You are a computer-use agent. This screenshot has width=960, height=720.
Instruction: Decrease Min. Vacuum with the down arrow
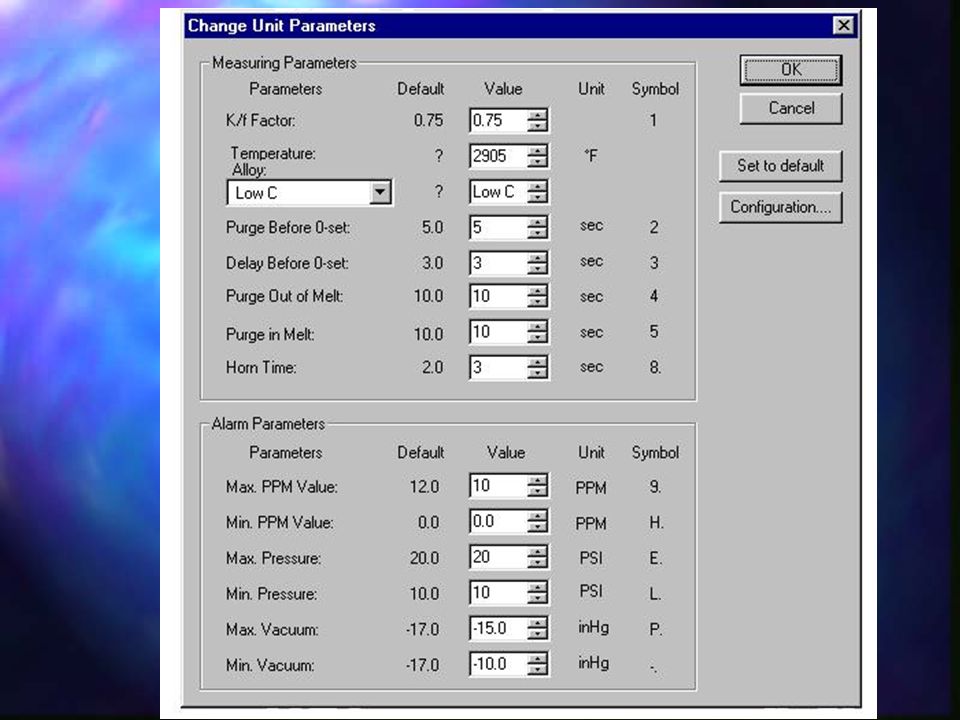tap(538, 669)
